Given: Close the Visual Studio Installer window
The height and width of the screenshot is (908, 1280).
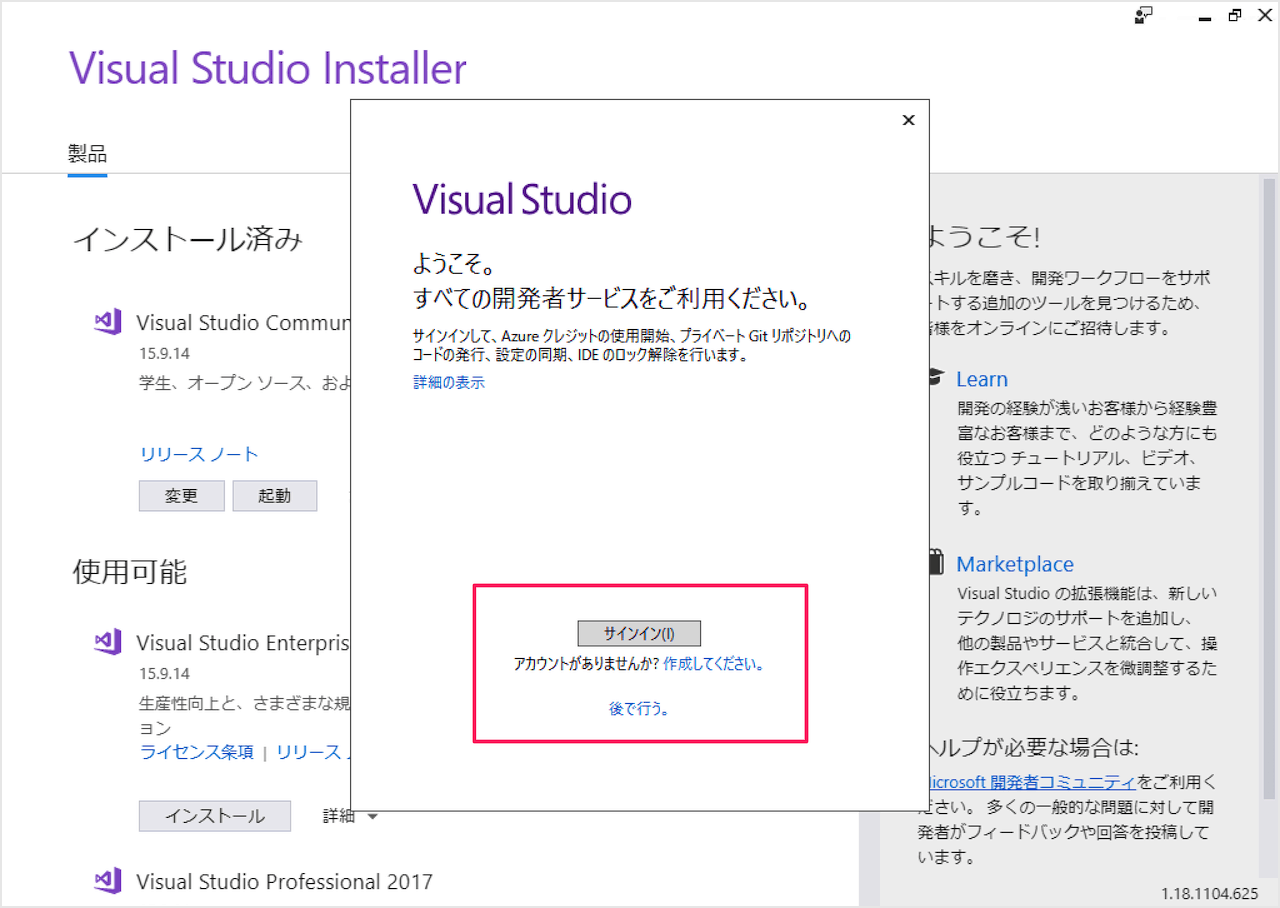Looking at the screenshot, I should pos(1263,15).
